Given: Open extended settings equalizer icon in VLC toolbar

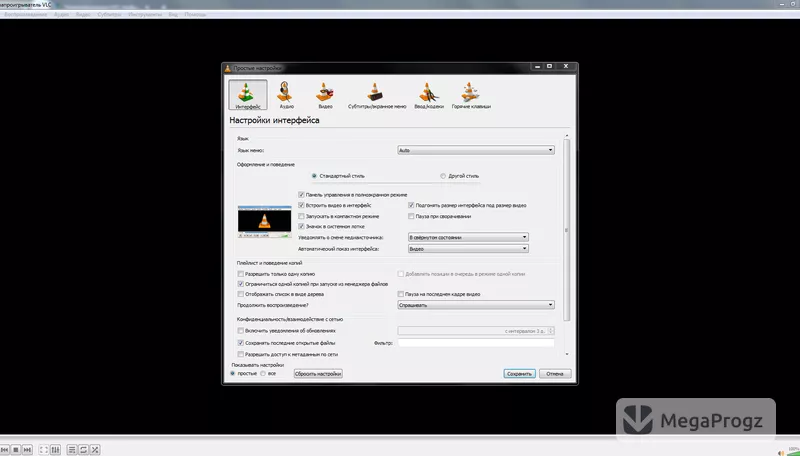Looking at the screenshot, I should (x=55, y=449).
